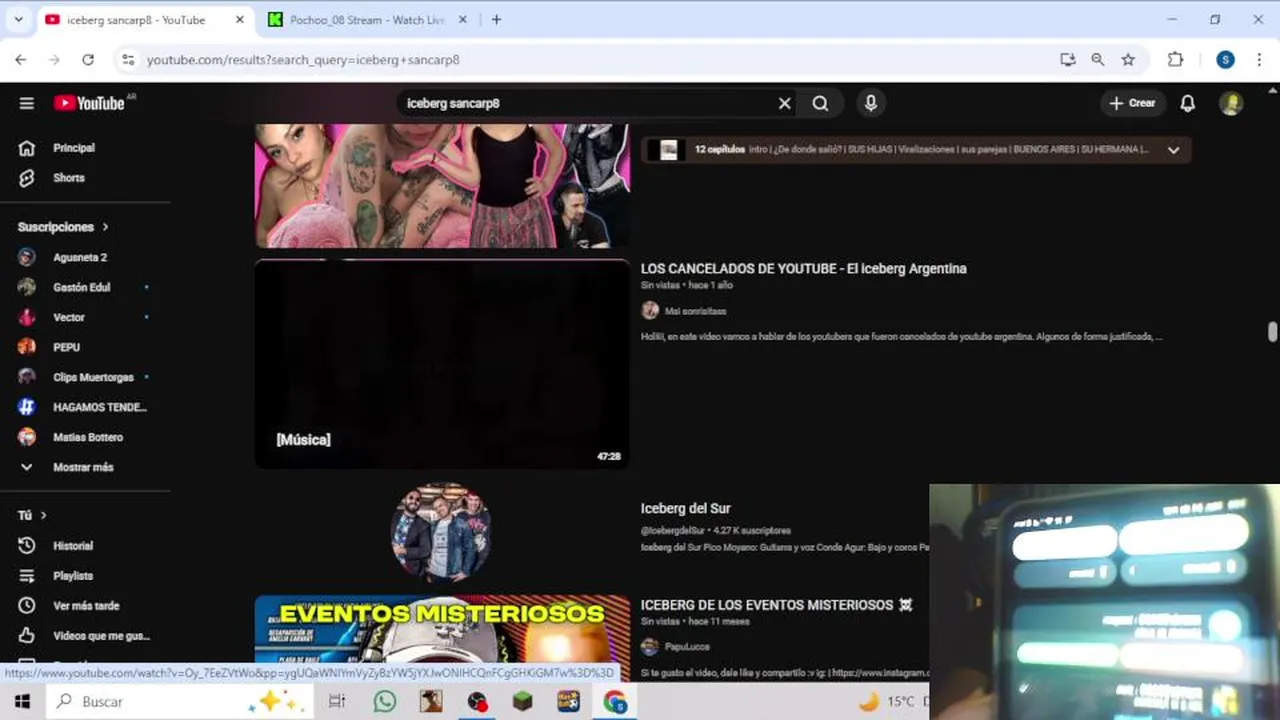The image size is (1280, 720).
Task: Open Ver más tarde
Action: (x=86, y=606)
